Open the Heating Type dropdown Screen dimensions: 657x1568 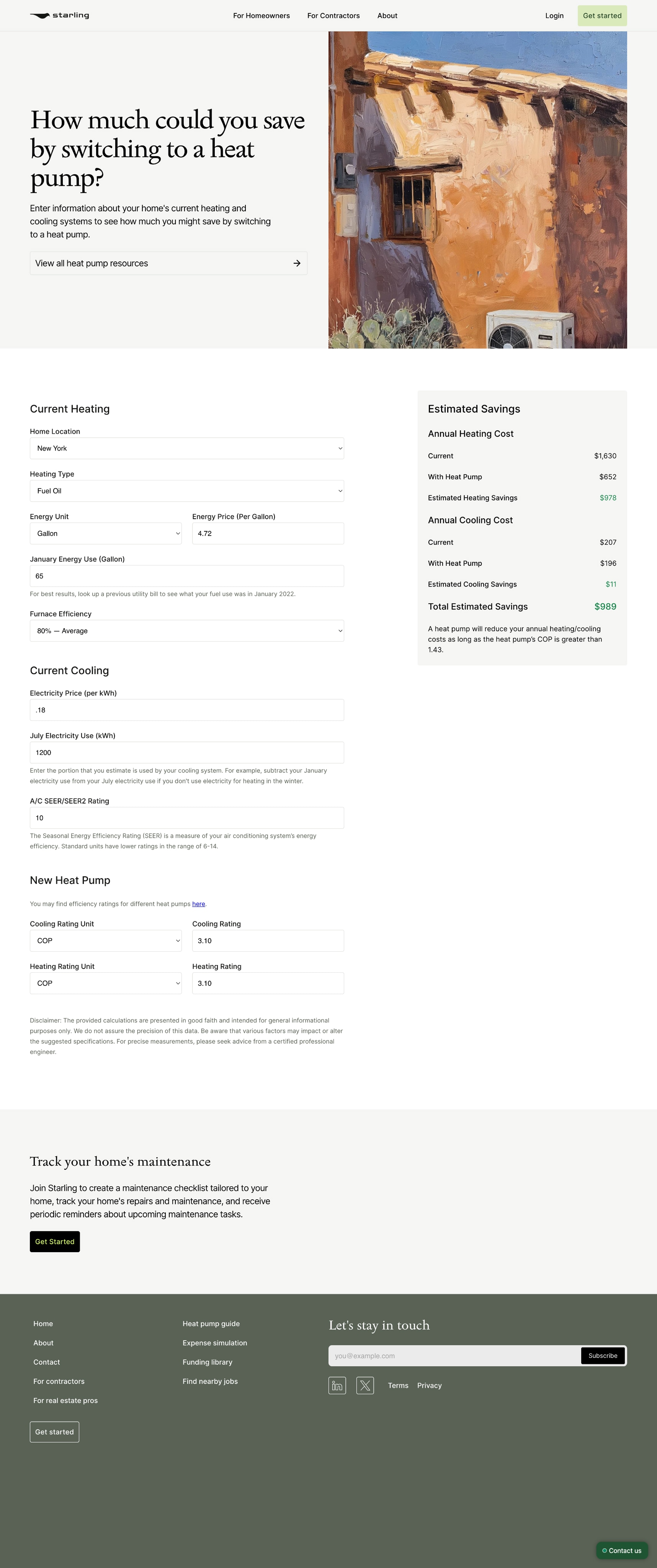(187, 491)
